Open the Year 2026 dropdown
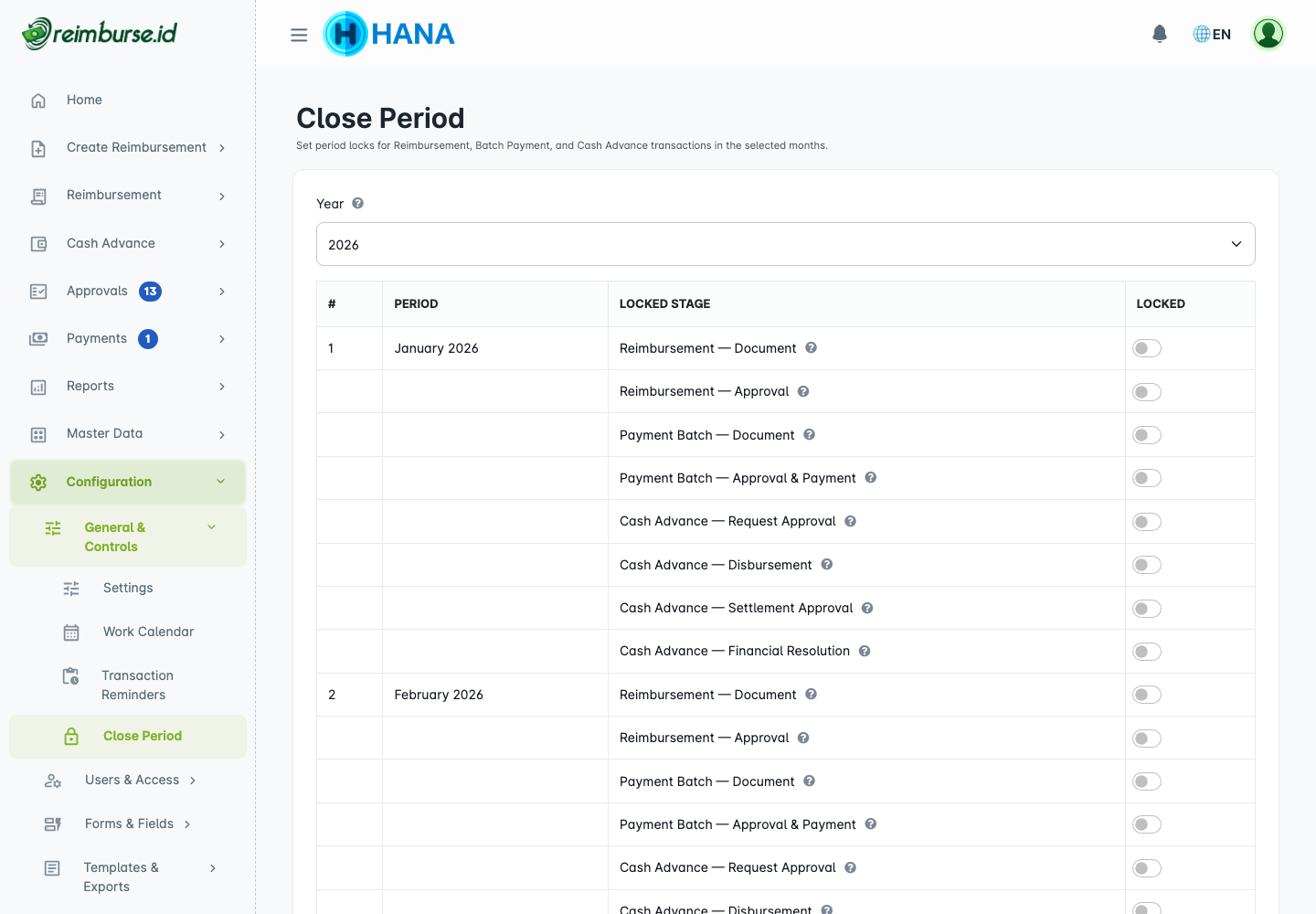This screenshot has height=914, width=1316. pyautogui.click(x=785, y=244)
